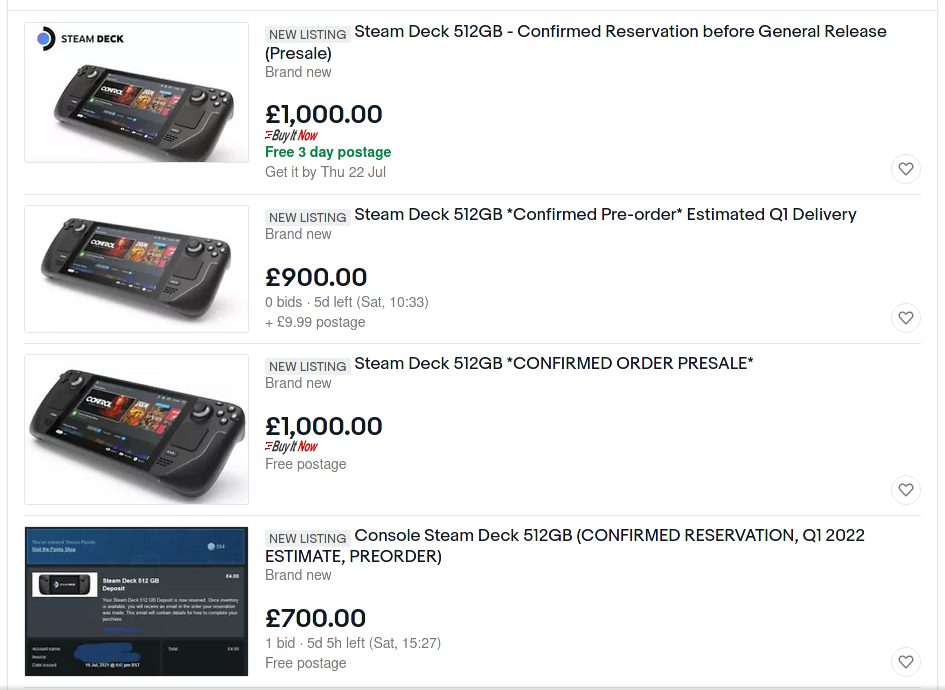Click thumbnail of CONFIRMED ORDER PRESALE listing

coord(136,428)
